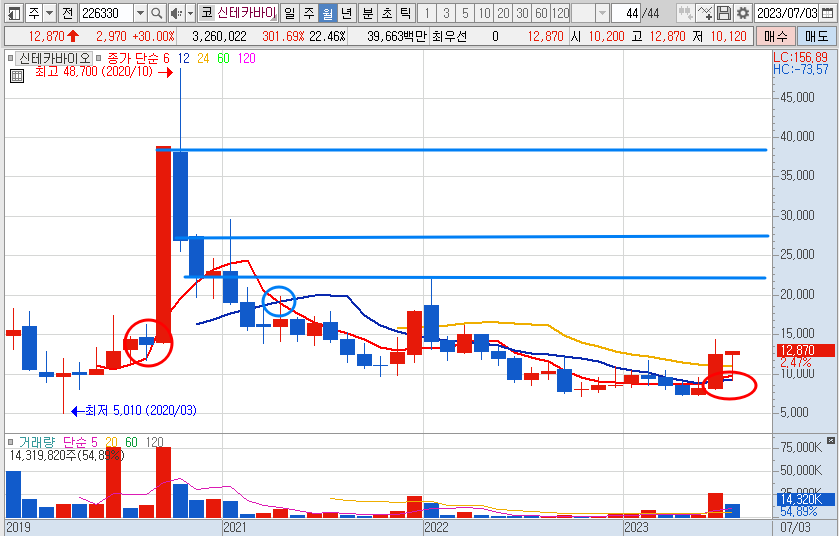Select interval 20
Screen dimensions: 839x536
503,13
